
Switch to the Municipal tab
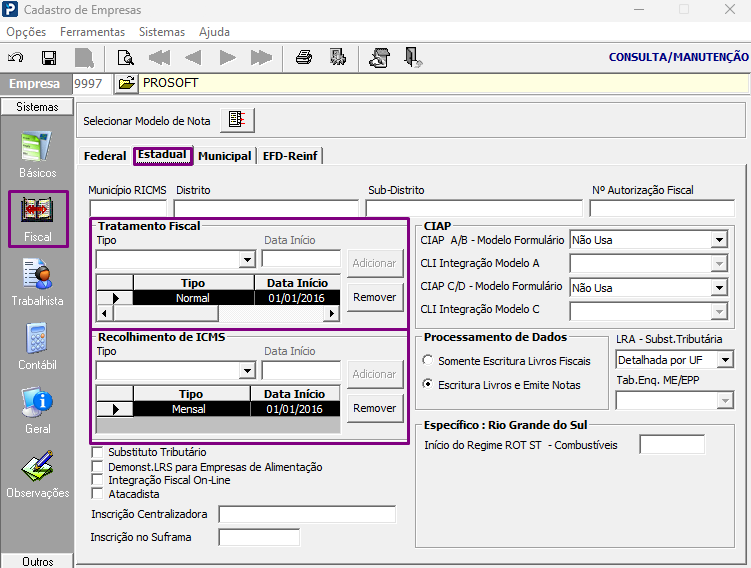pos(225,156)
